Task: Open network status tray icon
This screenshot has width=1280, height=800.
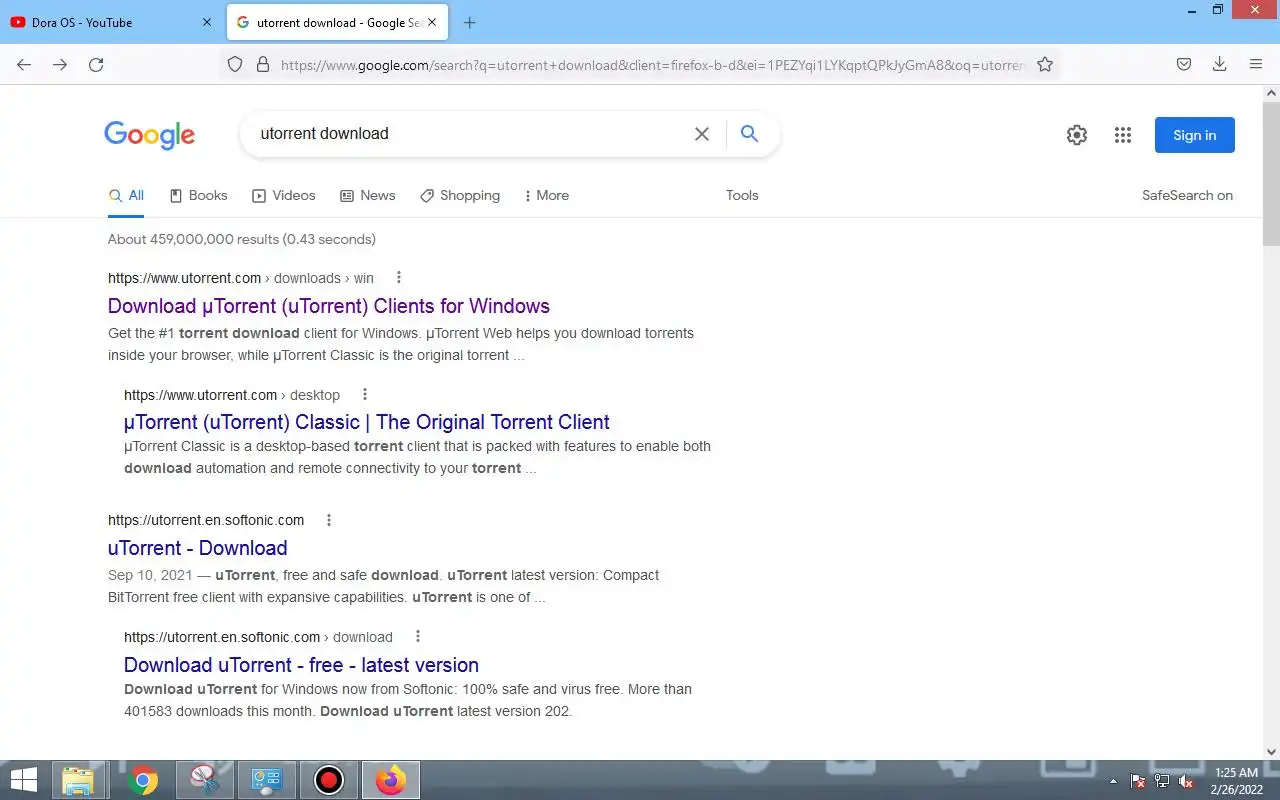Action: click(x=1162, y=781)
